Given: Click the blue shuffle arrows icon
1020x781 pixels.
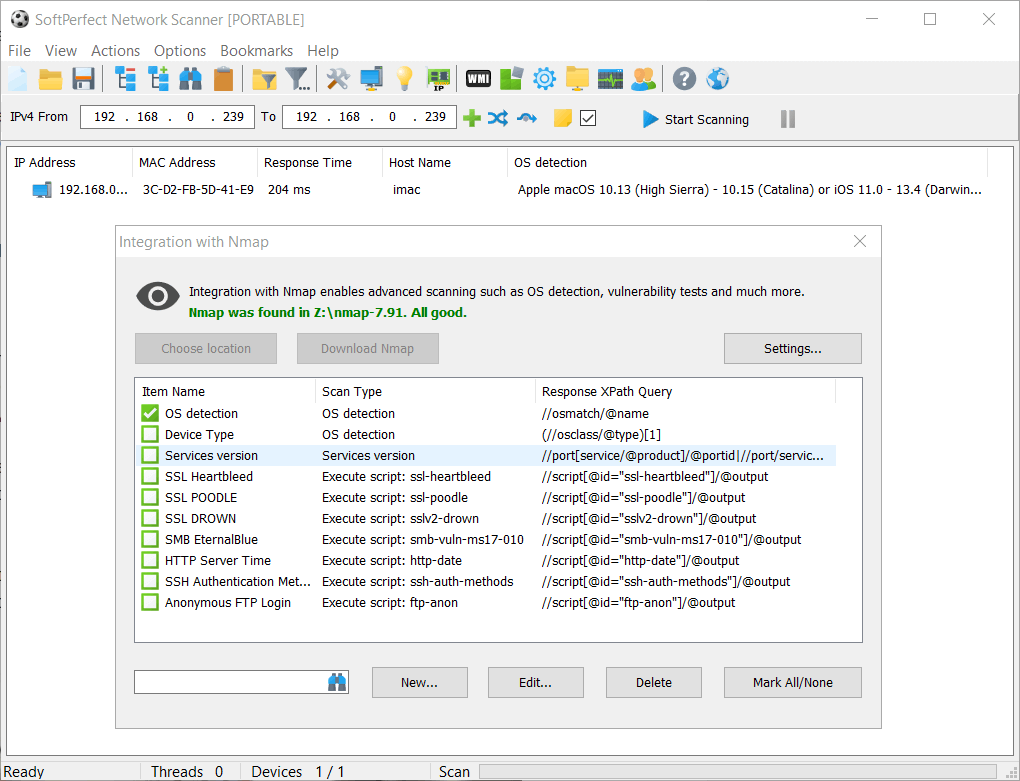Looking at the screenshot, I should [498, 118].
